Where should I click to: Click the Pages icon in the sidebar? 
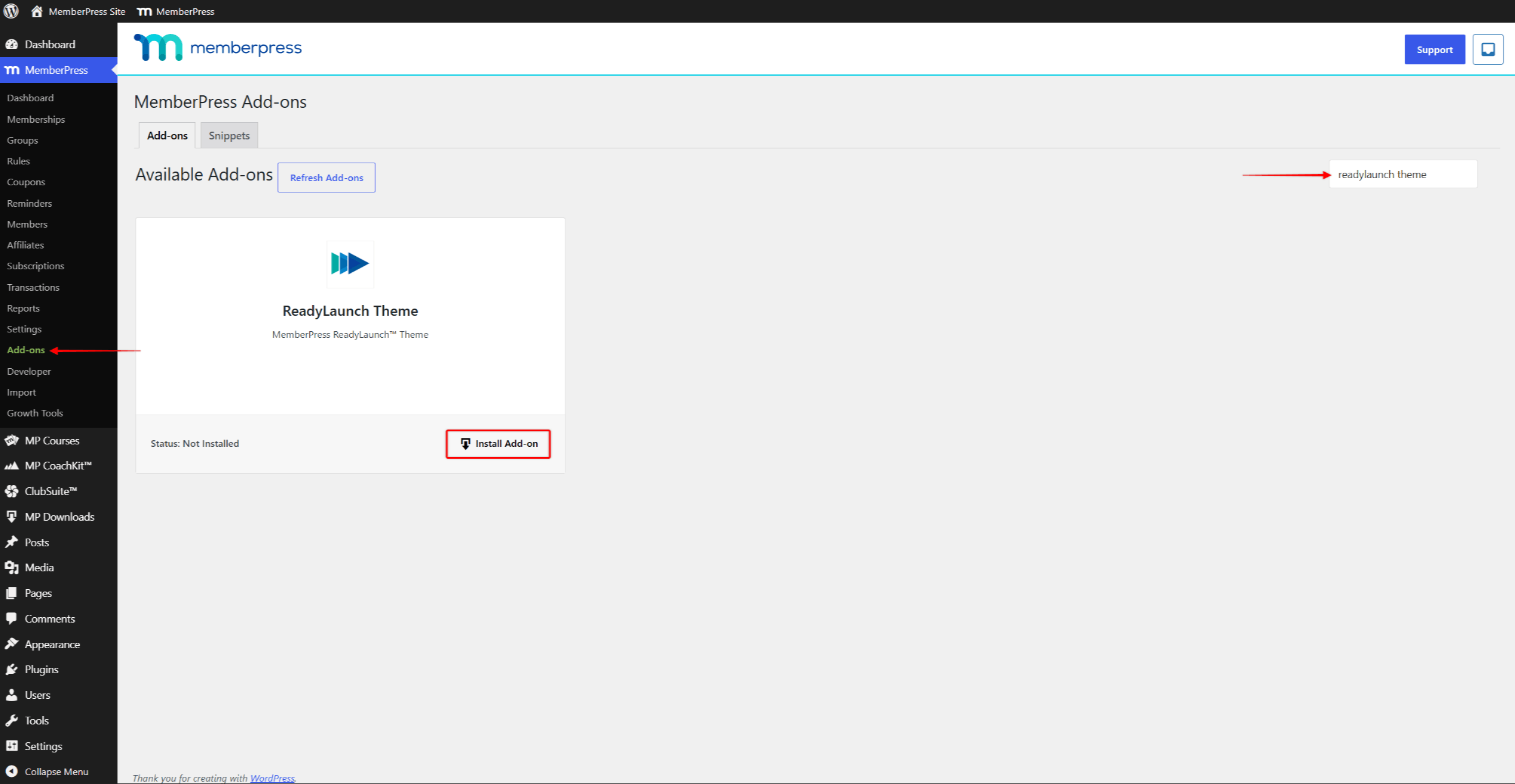click(x=11, y=593)
